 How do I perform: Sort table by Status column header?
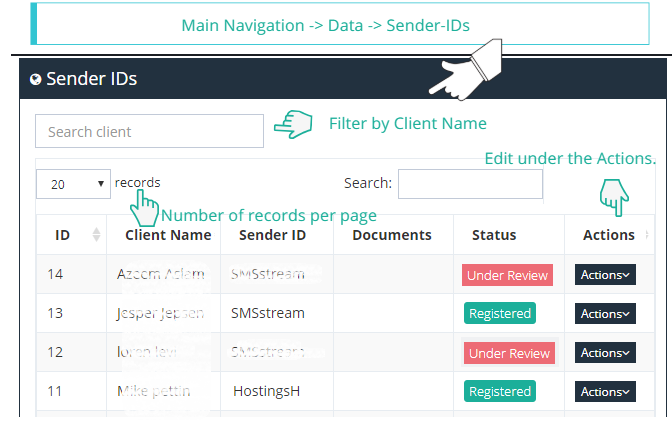494,235
